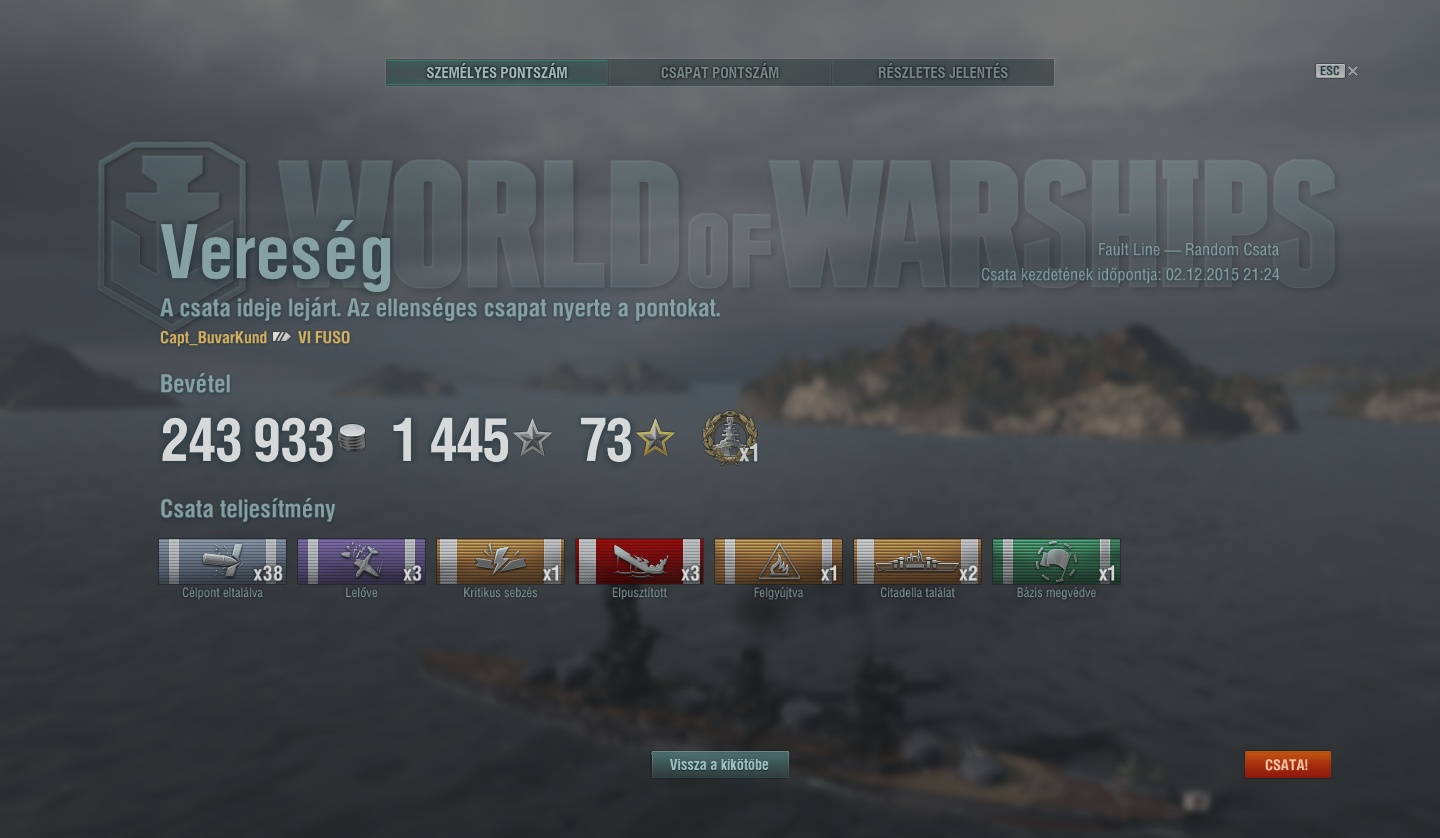Screen dimensions: 1440x838
Task: Click the gold free XP star
Action: pos(656,438)
